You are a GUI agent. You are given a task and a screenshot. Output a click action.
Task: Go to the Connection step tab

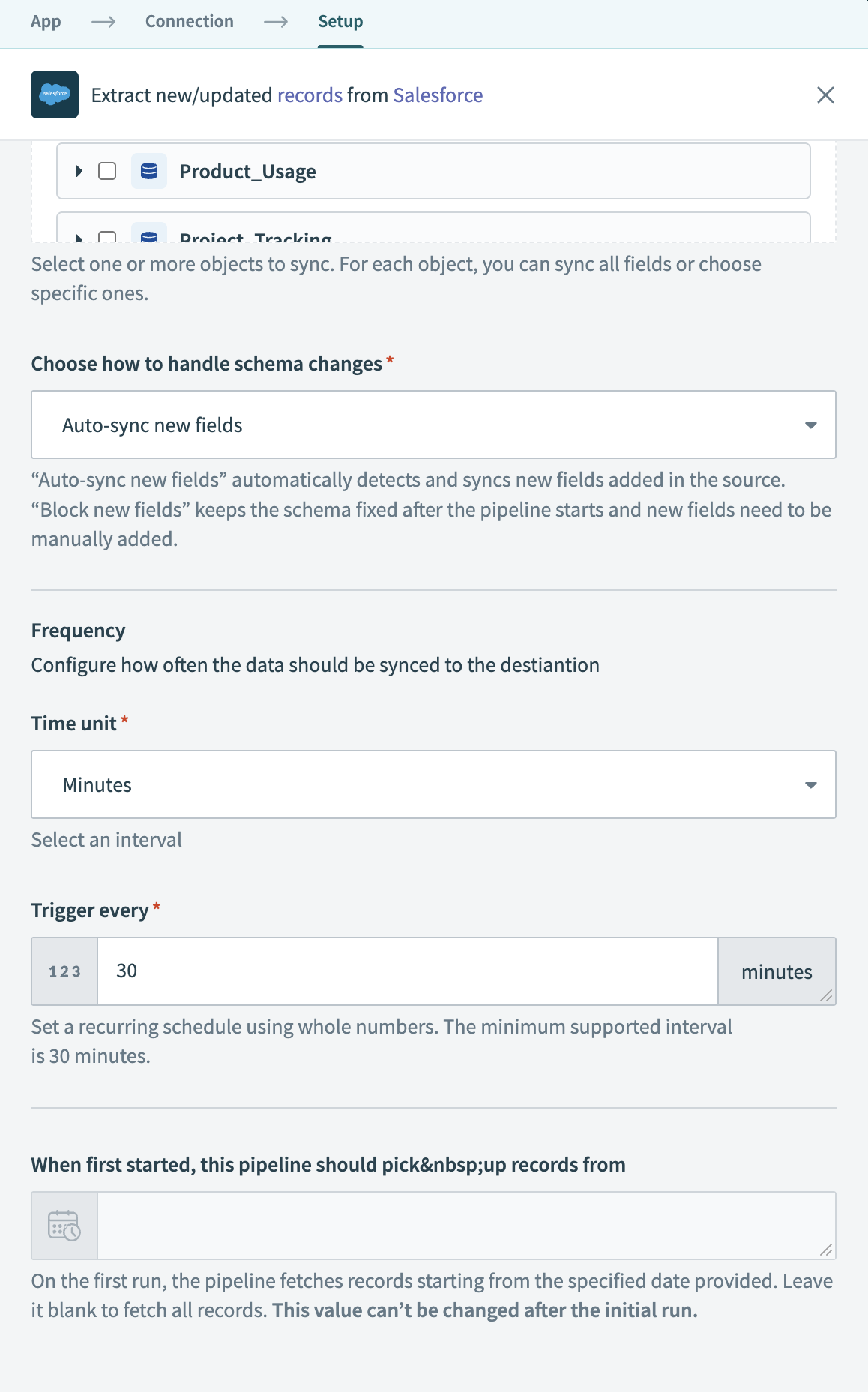click(x=190, y=22)
